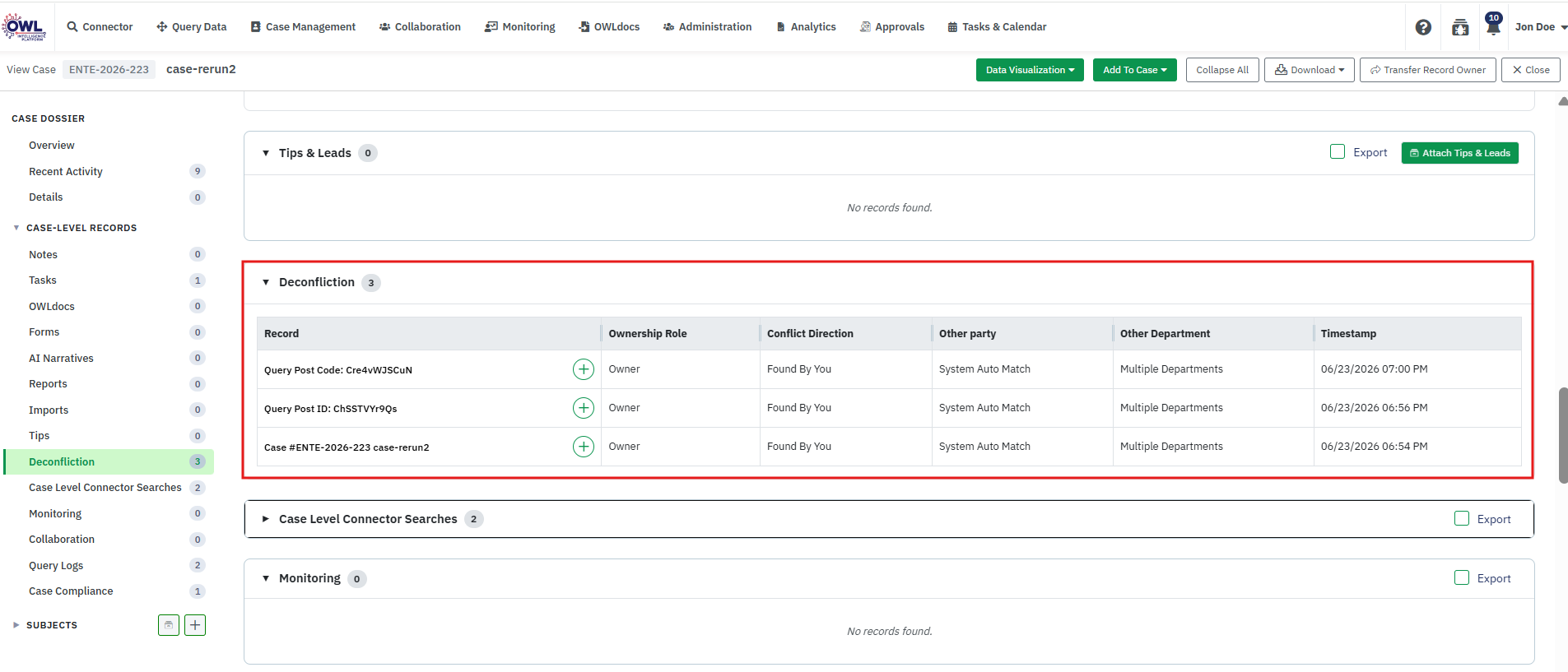Select Notes in sidebar
The image size is (1568, 672).
tap(44, 255)
